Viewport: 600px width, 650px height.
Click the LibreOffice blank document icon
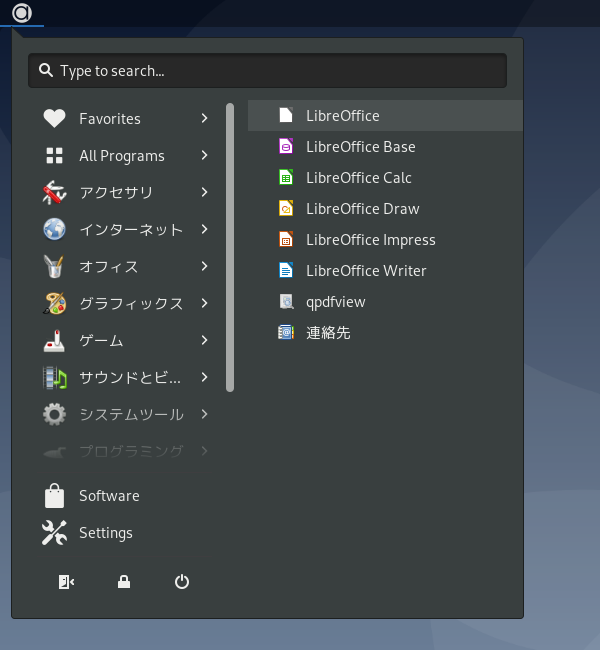[x=286, y=115]
